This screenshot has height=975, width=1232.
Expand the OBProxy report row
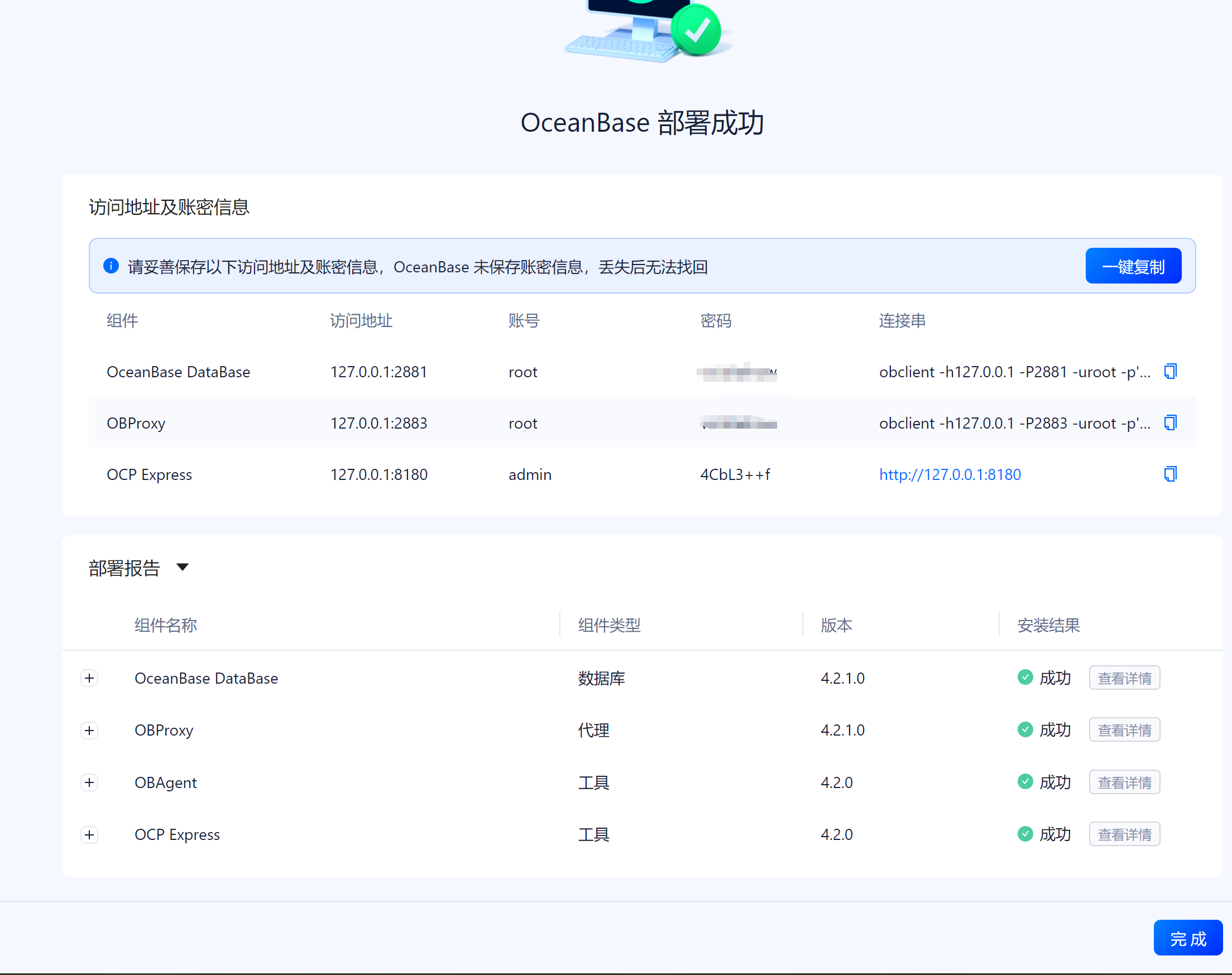coord(89,730)
